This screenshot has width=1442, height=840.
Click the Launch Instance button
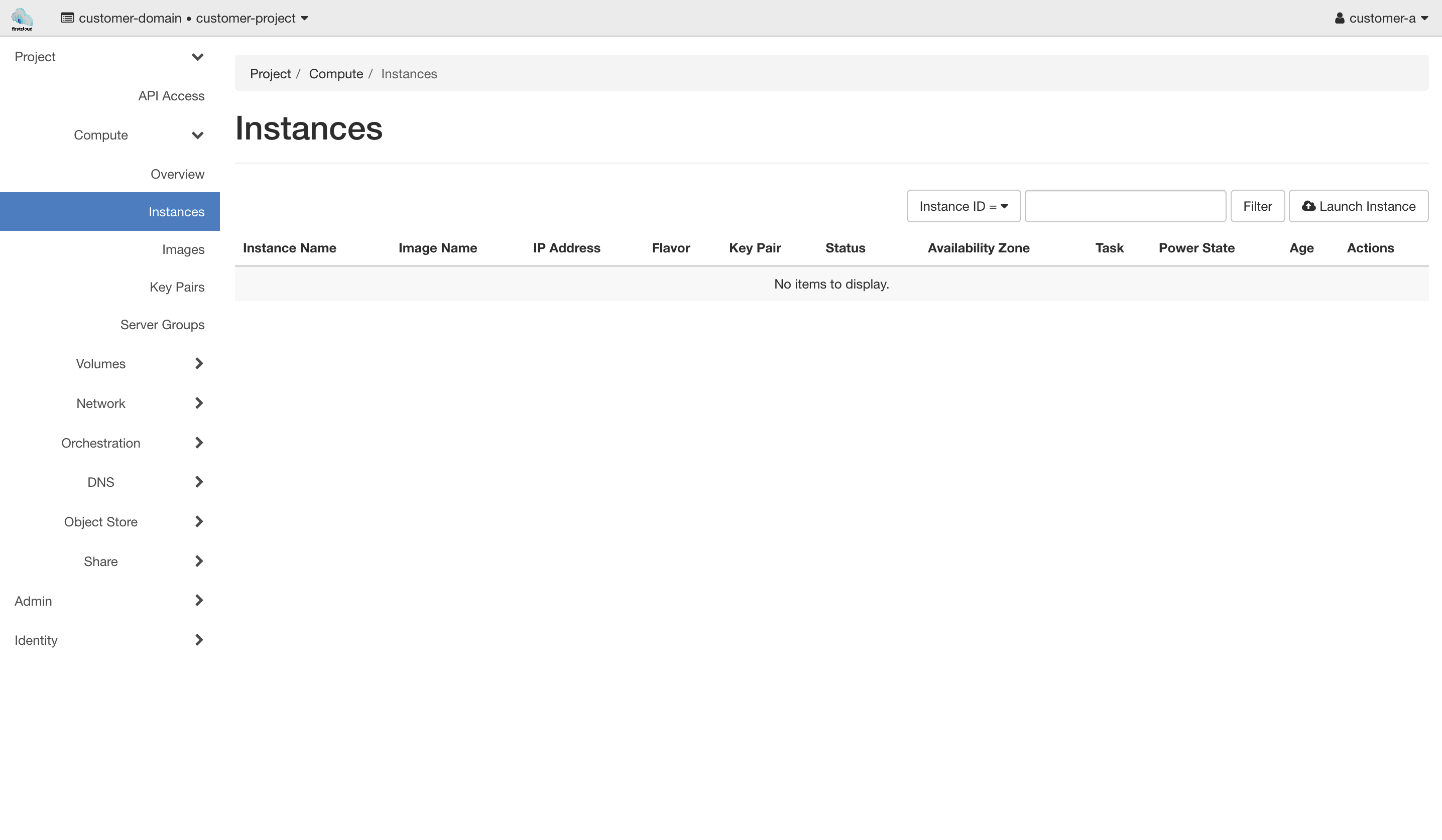1359,206
